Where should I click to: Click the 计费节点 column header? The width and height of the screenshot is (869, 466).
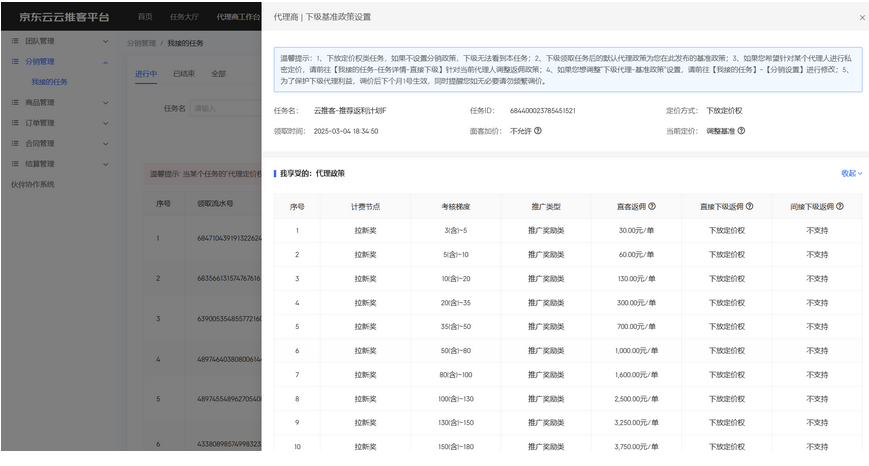pyautogui.click(x=365, y=207)
